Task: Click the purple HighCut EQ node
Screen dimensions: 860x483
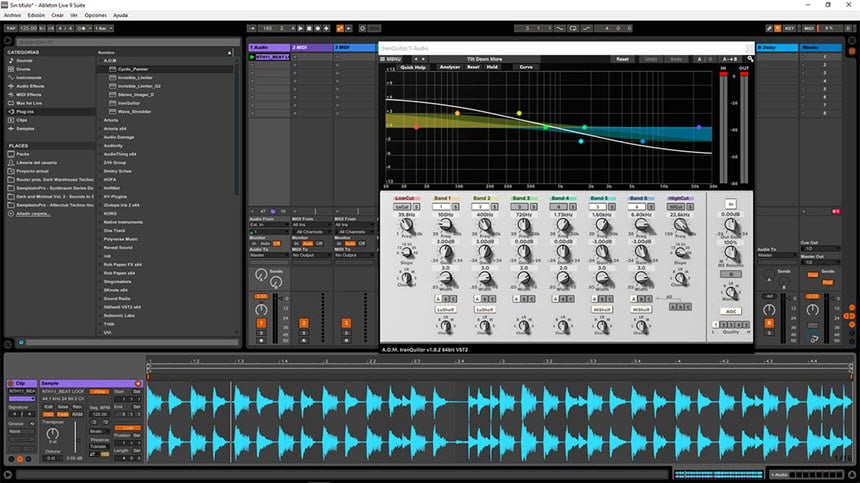Action: pos(699,127)
